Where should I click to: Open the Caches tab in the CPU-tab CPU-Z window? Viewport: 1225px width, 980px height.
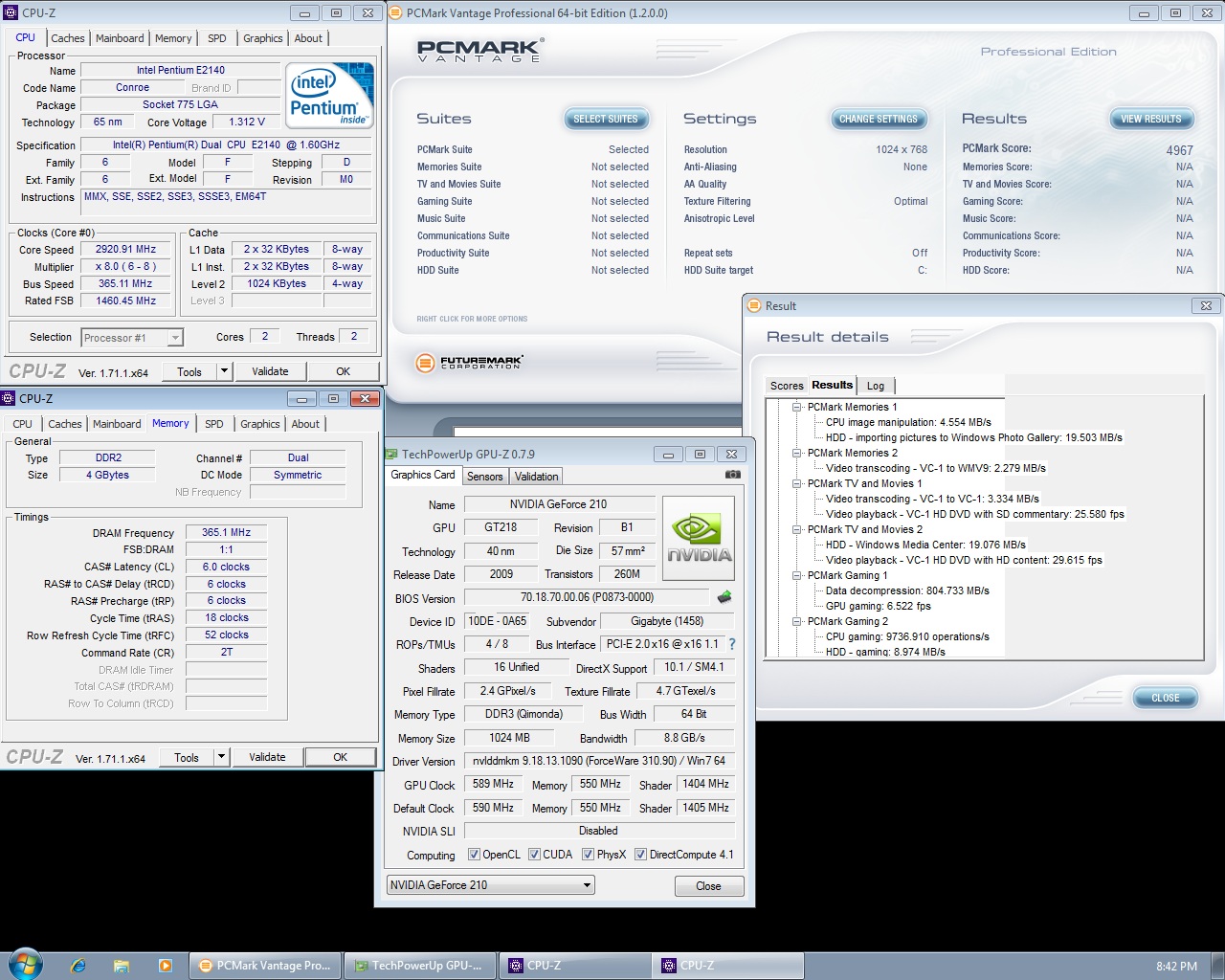68,38
